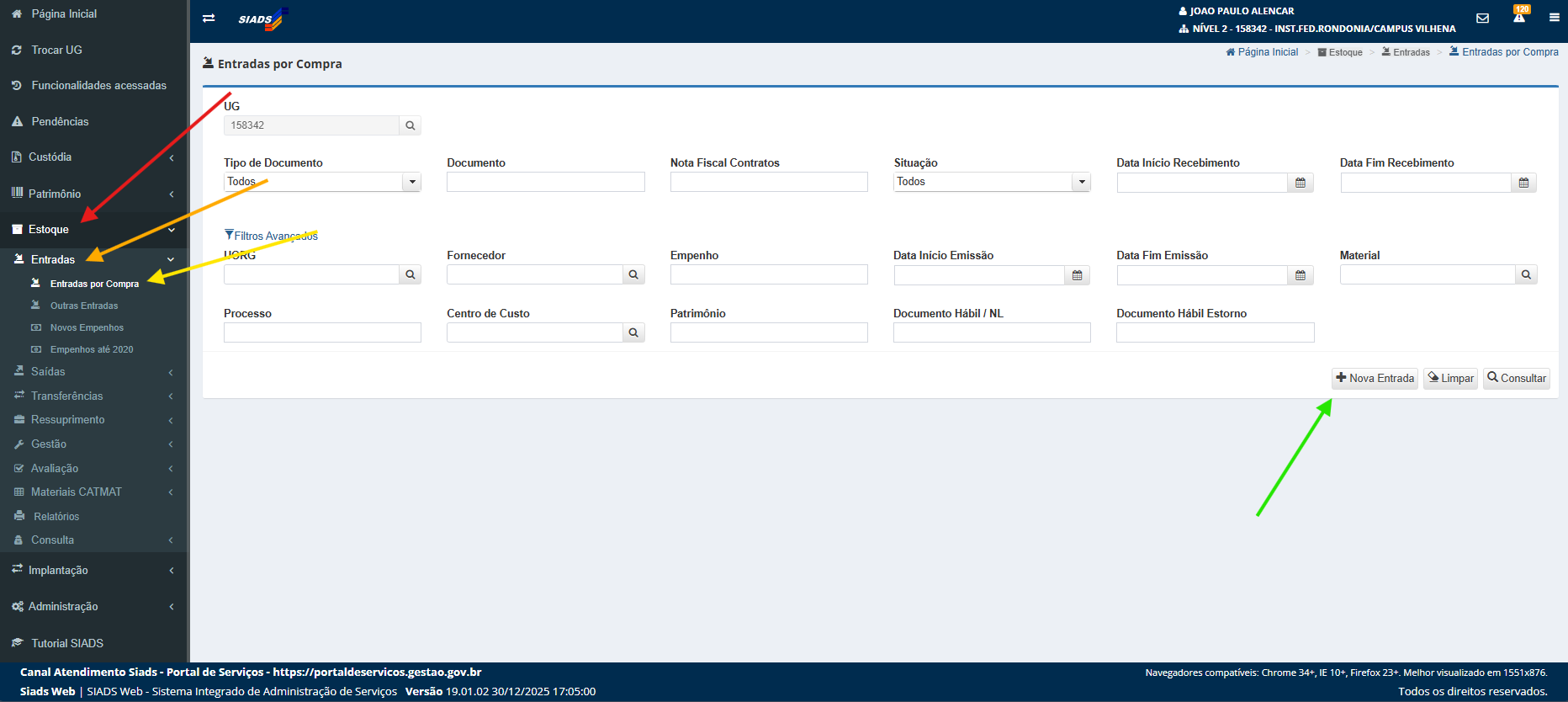Click the Material search icon

(1526, 274)
